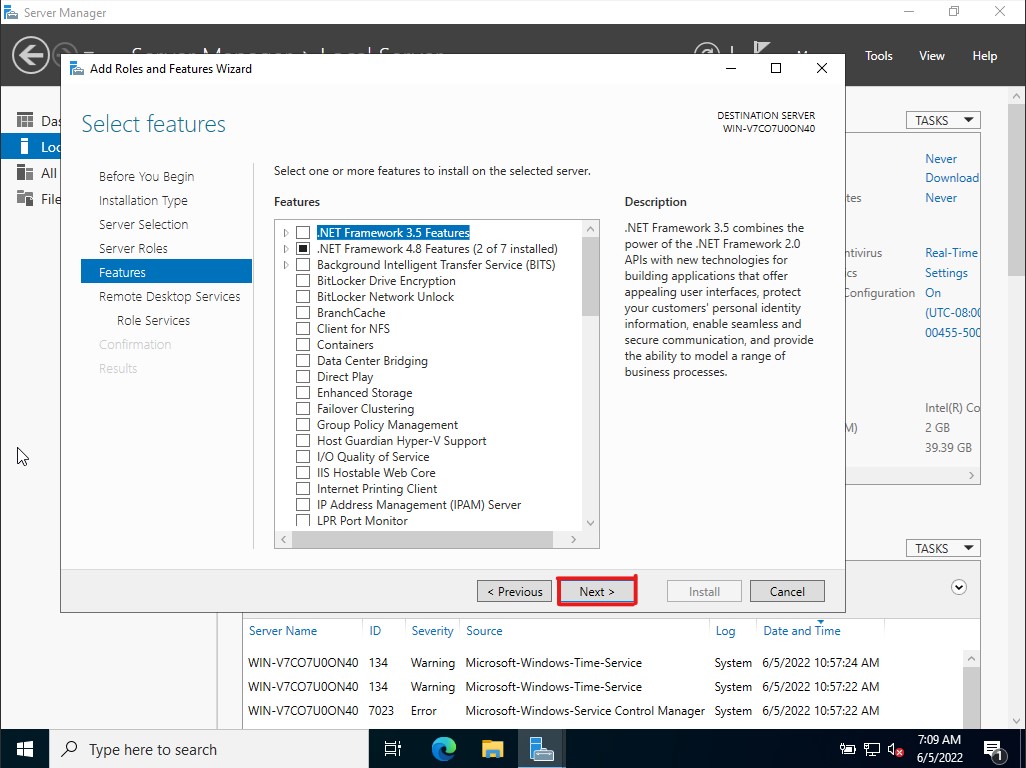
Task: Go to the Server Roles step
Action: pyautogui.click(x=133, y=249)
